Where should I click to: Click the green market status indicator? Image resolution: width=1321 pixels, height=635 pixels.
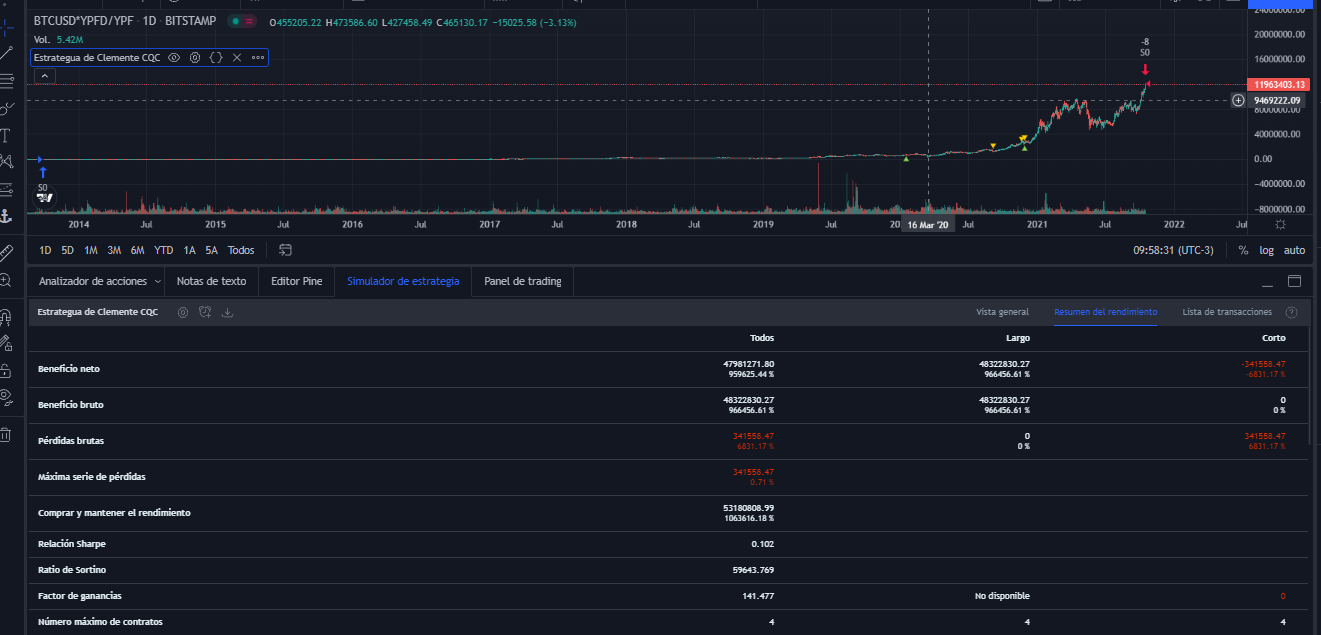coord(234,21)
